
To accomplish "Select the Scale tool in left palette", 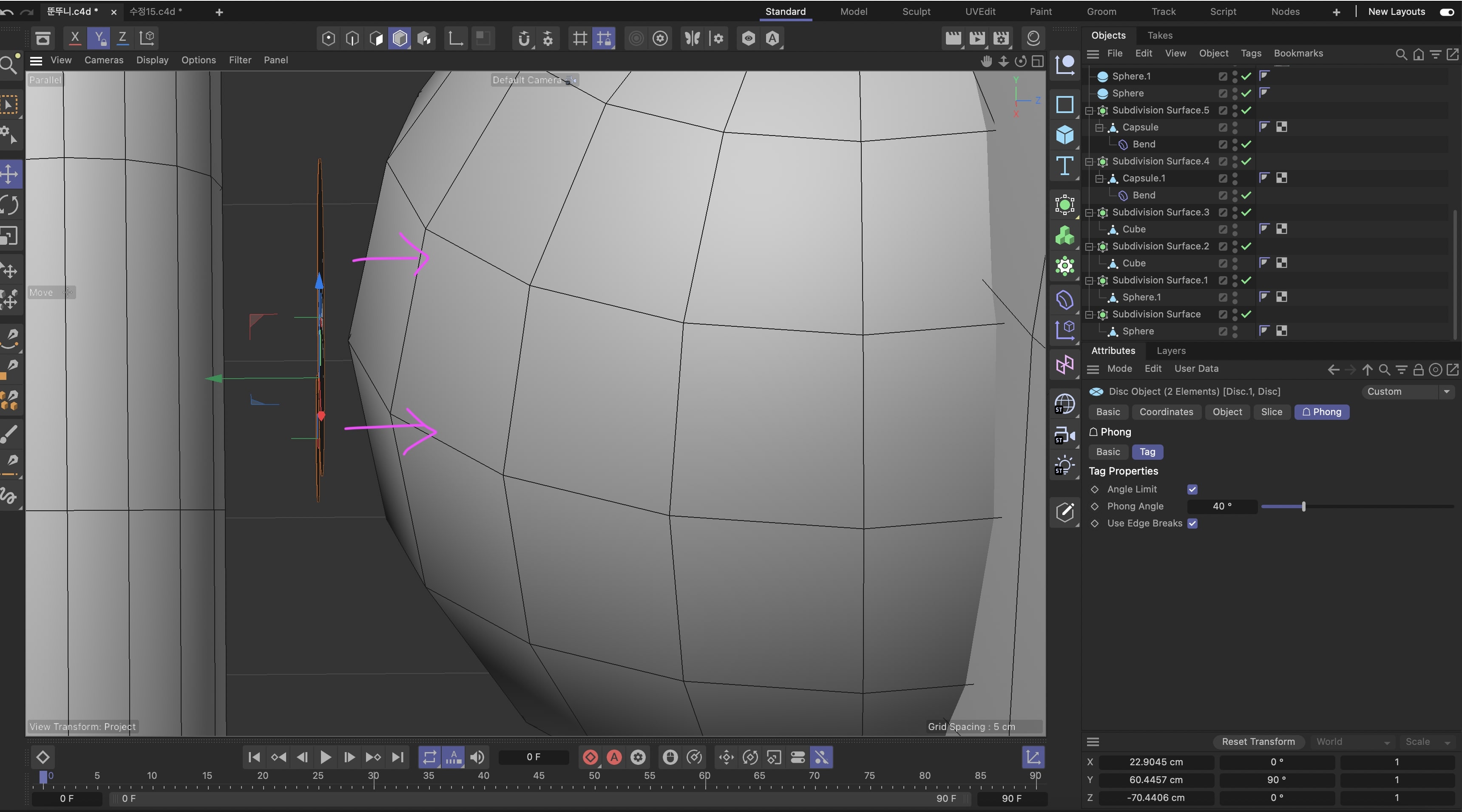I will point(10,235).
